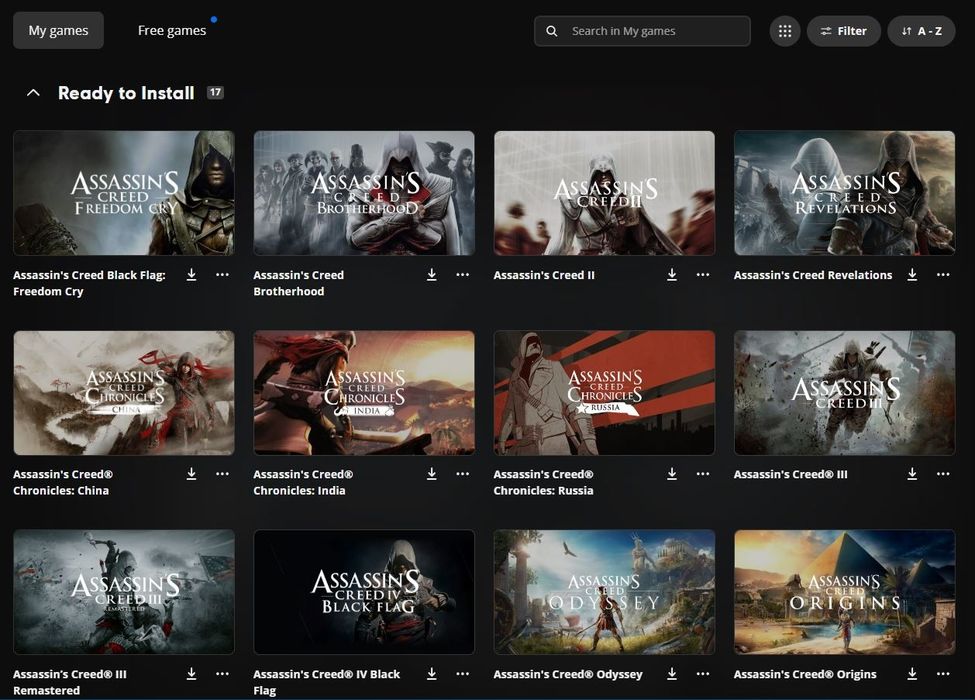Open more options for Assassin's Creed II
This screenshot has height=700, width=975.
pyautogui.click(x=703, y=275)
